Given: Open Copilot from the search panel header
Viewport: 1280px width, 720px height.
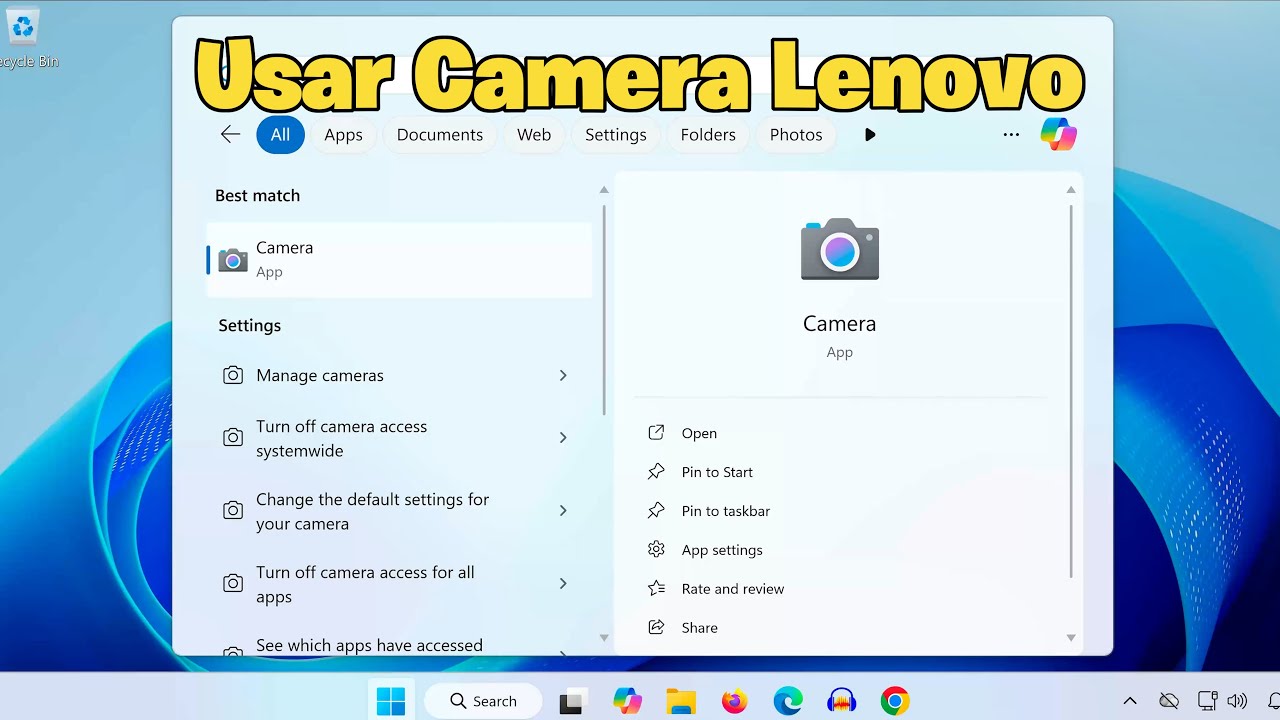Looking at the screenshot, I should point(1059,134).
